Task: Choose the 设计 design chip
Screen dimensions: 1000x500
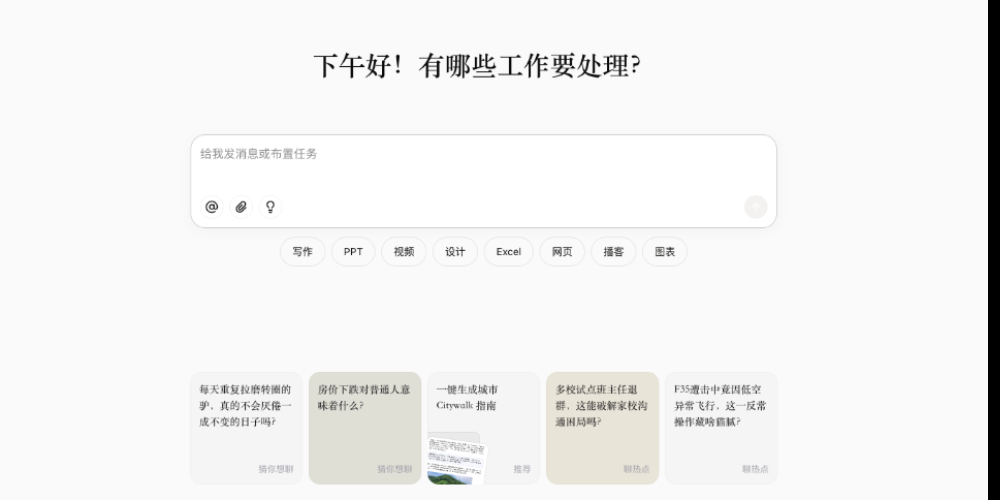Action: (x=455, y=252)
